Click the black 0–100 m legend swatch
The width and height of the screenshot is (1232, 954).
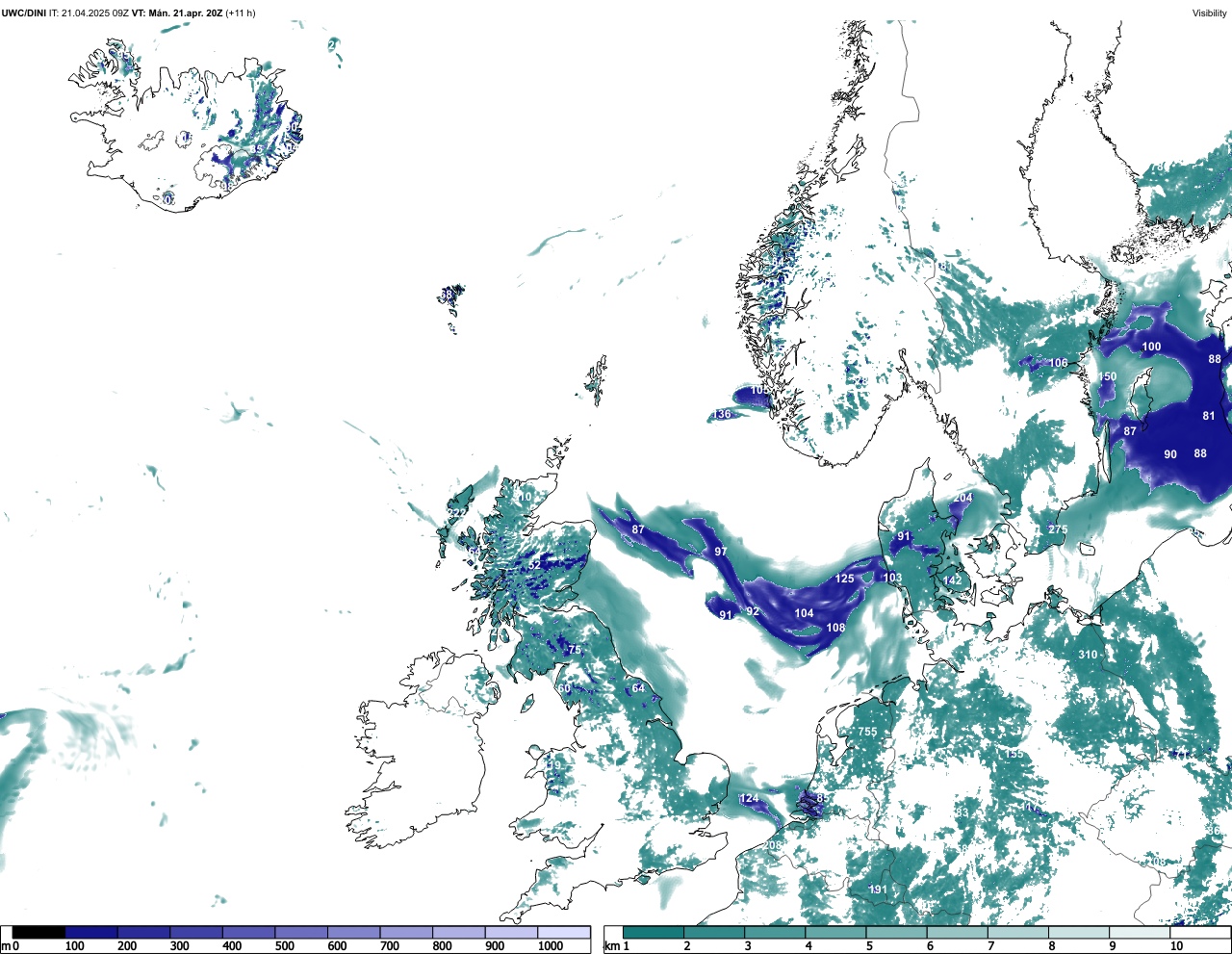pos(39,932)
